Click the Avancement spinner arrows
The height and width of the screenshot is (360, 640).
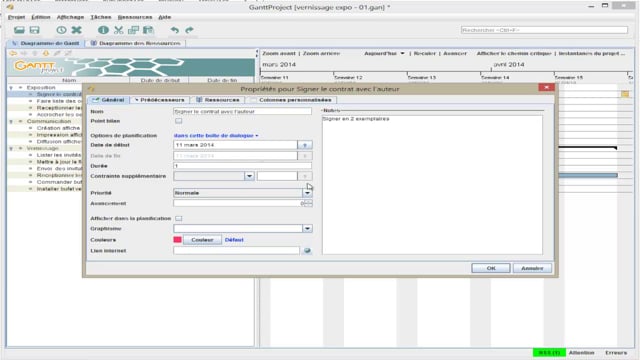coord(308,203)
